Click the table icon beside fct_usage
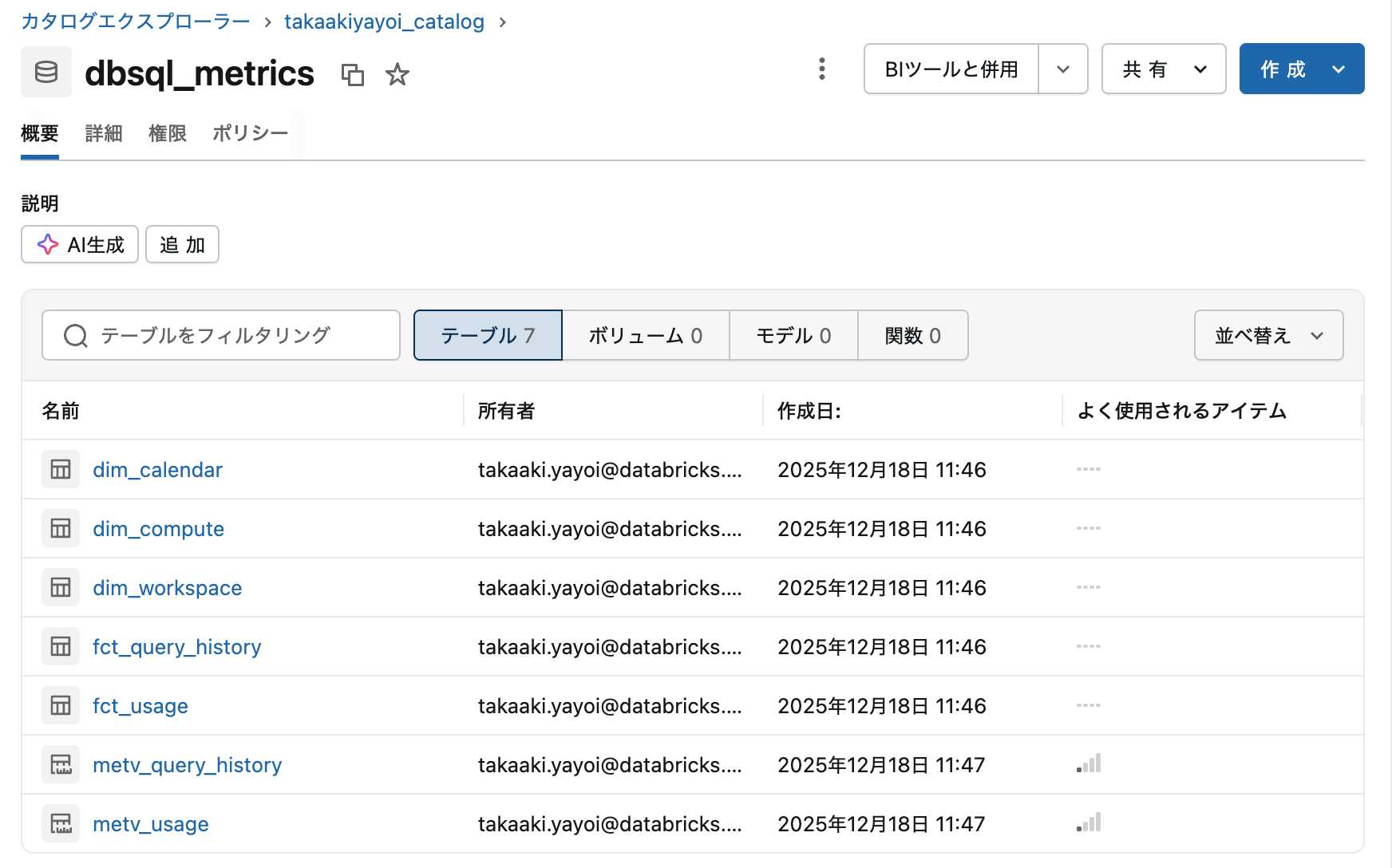 point(60,705)
